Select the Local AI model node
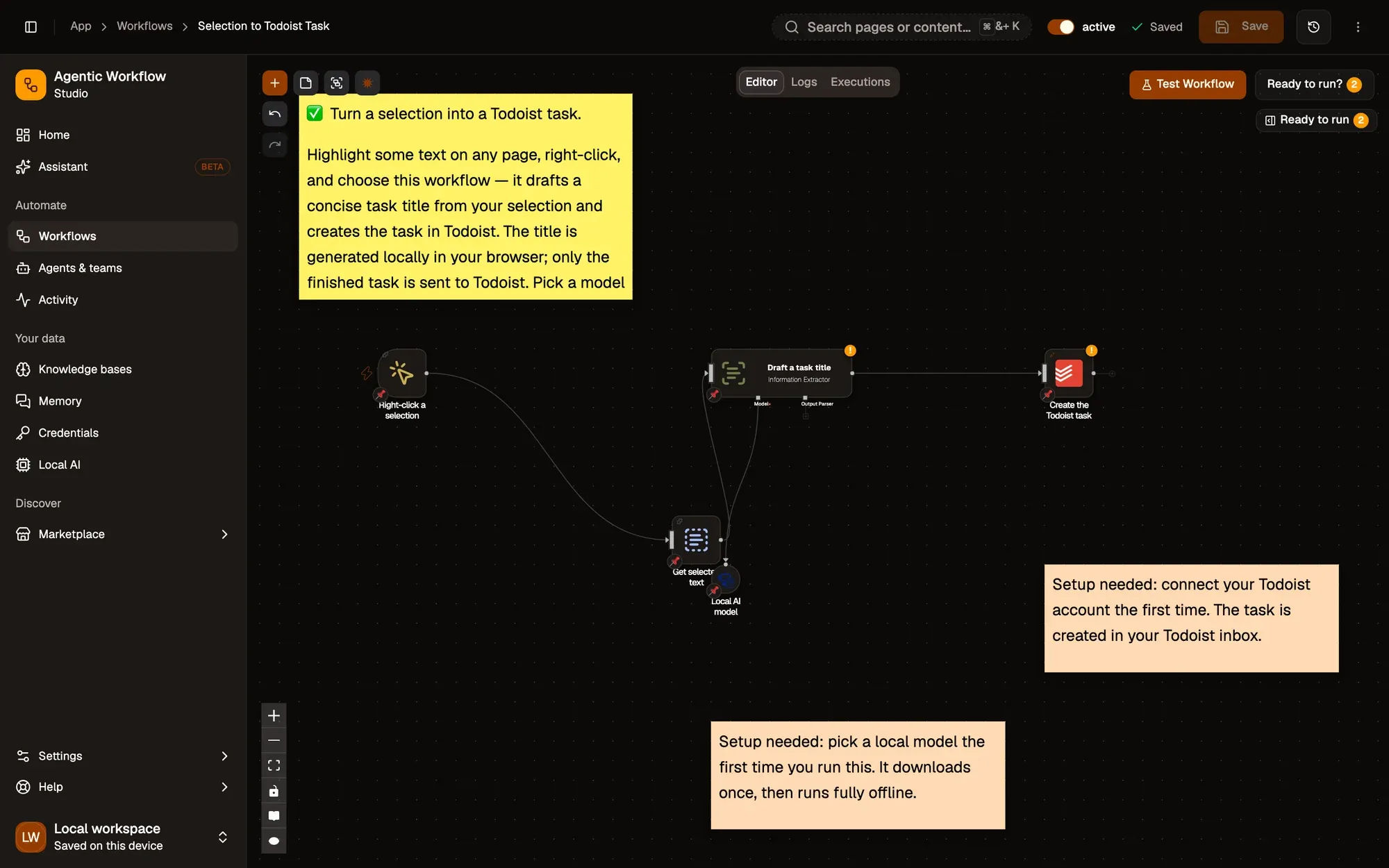 (726, 579)
